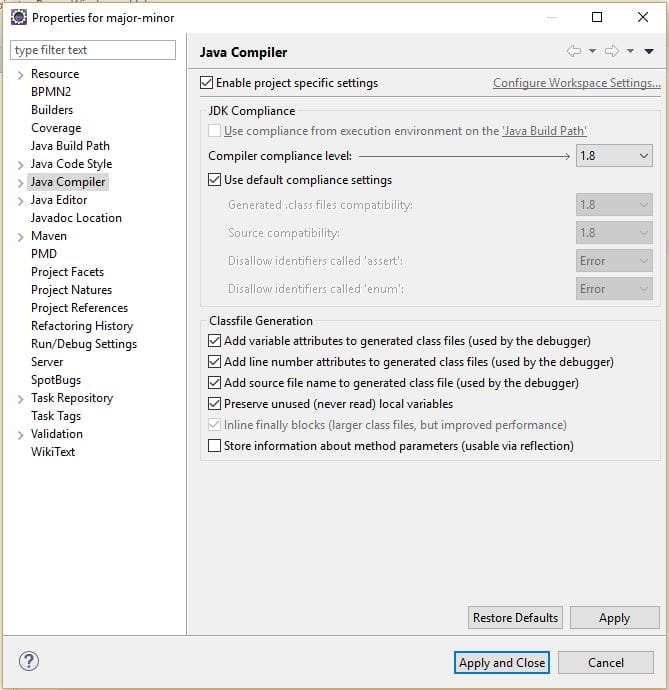This screenshot has width=669, height=690.
Task: Click the Eclipse icon in title bar
Action: point(17,17)
